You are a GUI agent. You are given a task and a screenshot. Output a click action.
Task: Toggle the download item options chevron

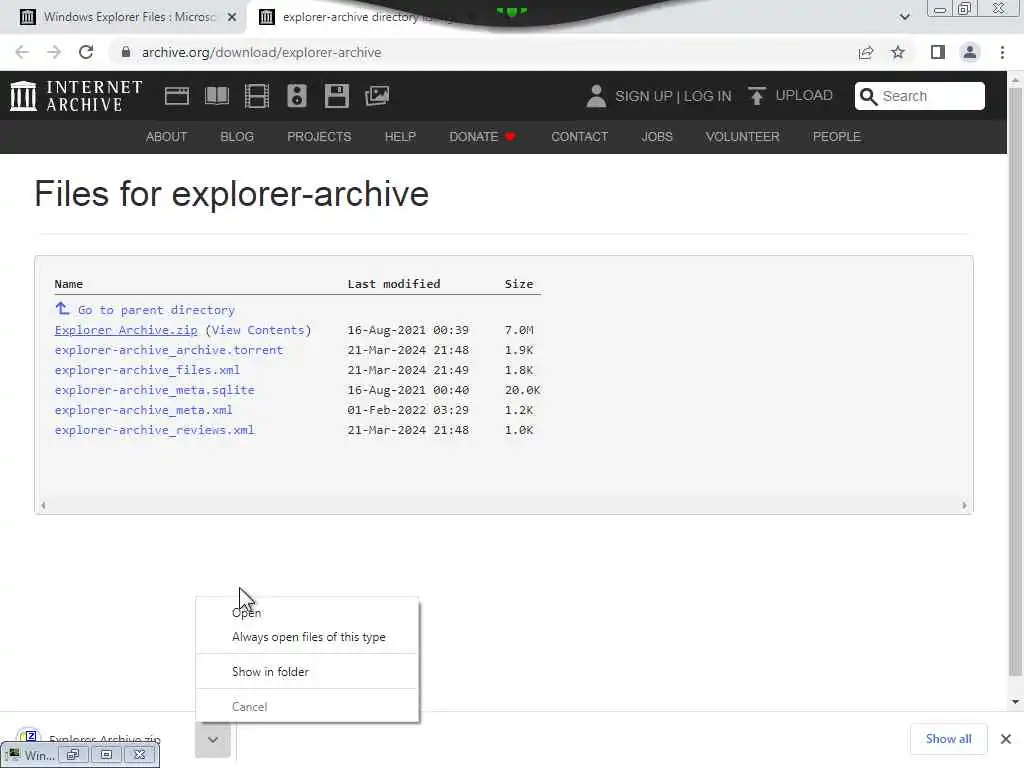(213, 740)
